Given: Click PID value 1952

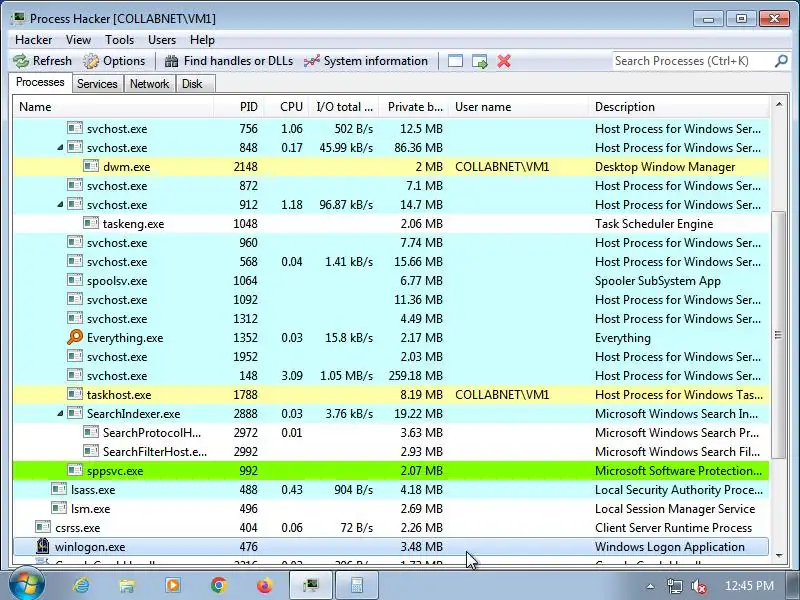Looking at the screenshot, I should tap(245, 357).
